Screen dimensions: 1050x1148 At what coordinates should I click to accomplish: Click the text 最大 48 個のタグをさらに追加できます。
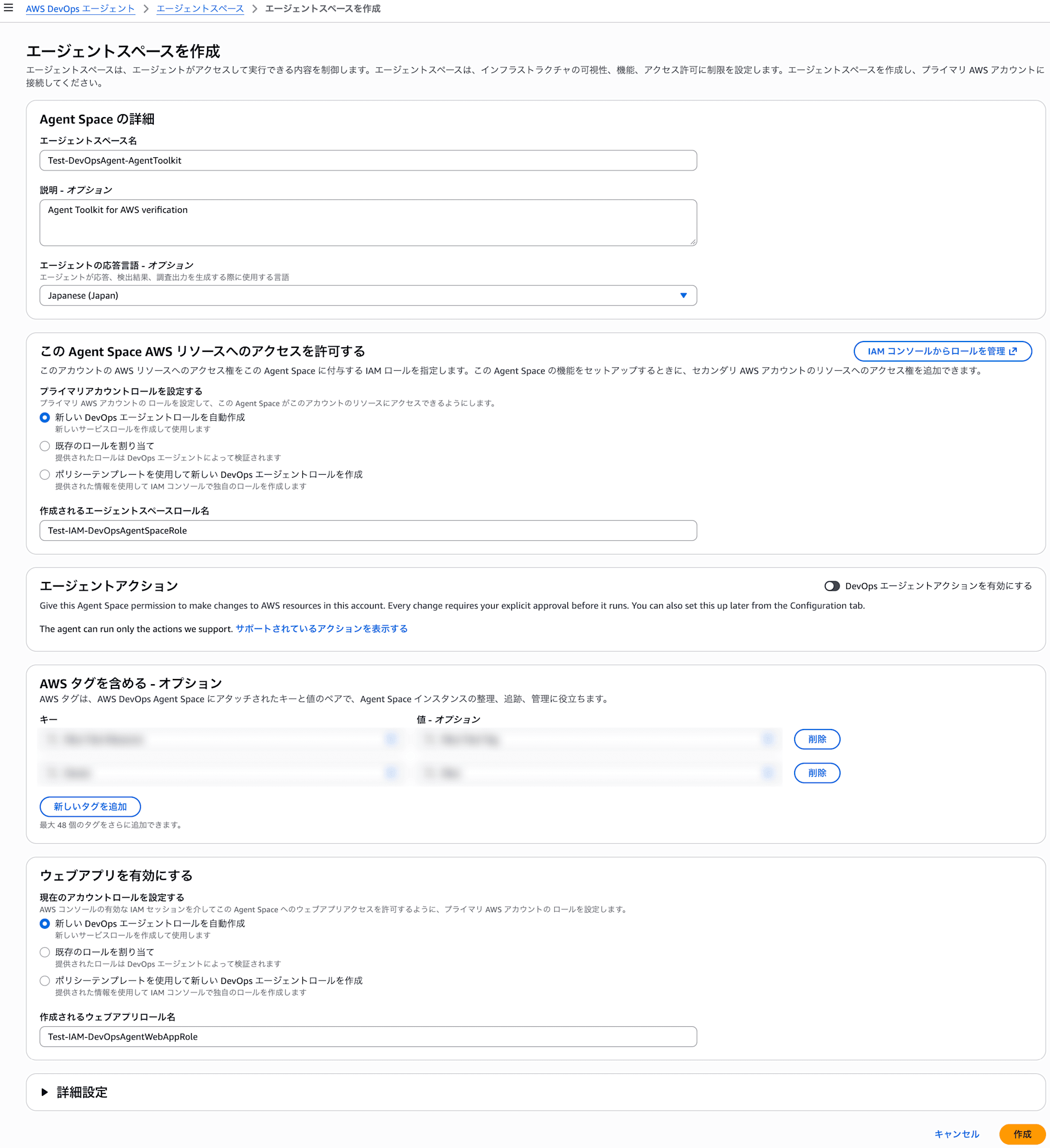point(111,825)
